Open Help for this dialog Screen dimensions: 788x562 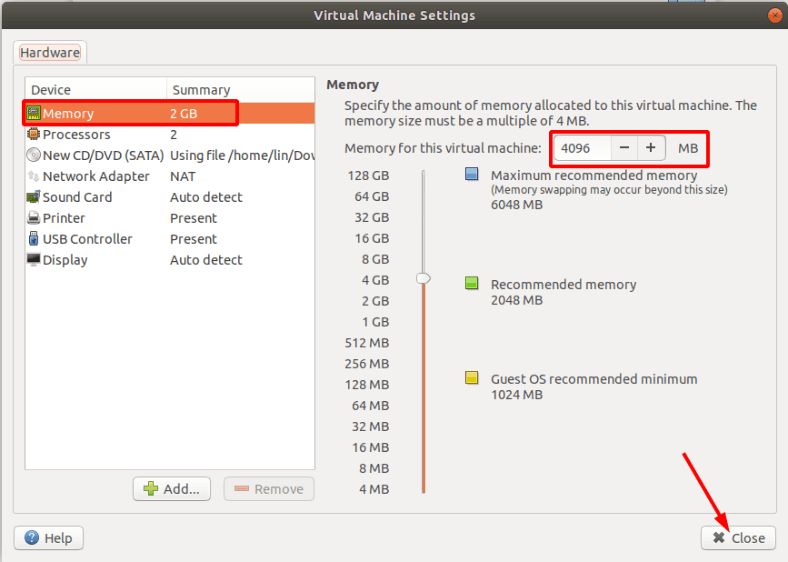49,538
